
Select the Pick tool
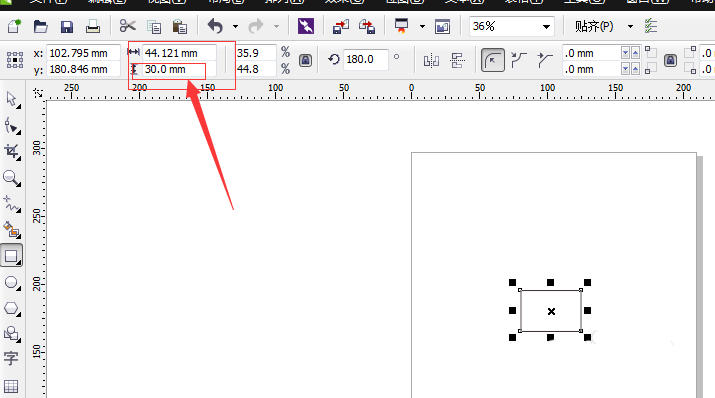pyautogui.click(x=12, y=99)
